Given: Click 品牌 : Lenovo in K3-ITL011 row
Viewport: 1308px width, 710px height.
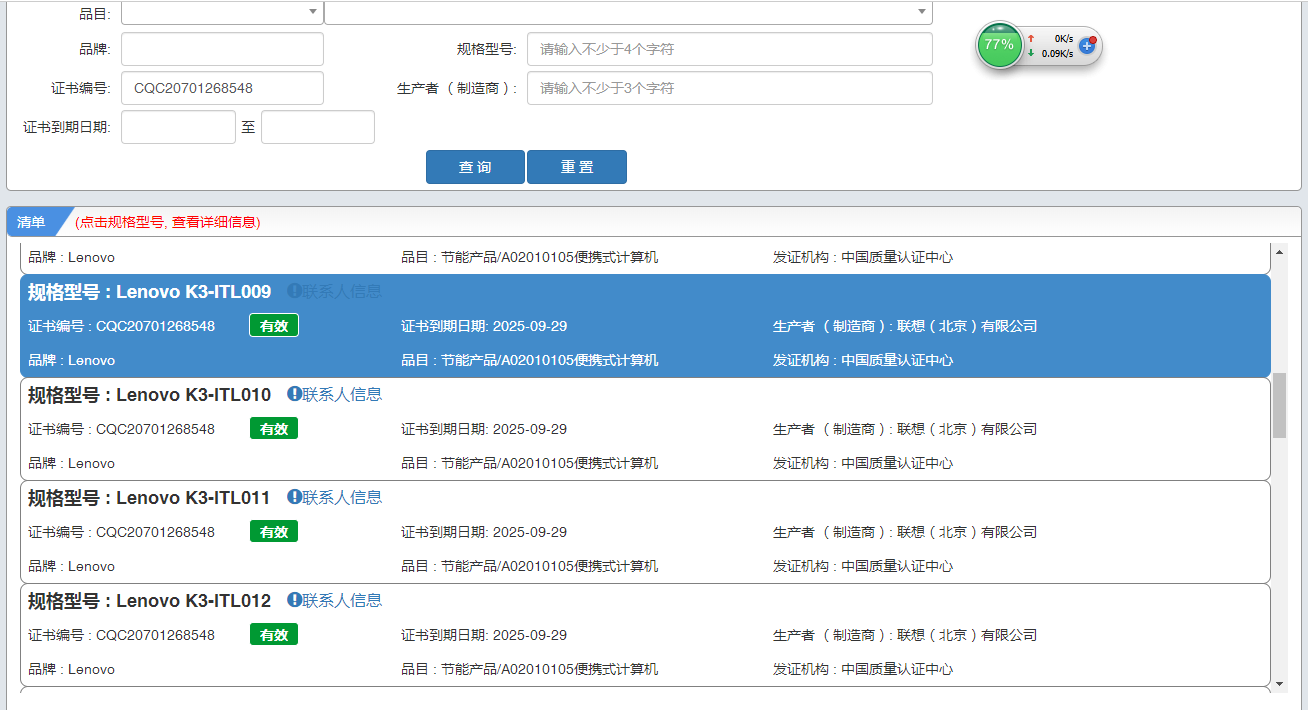Looking at the screenshot, I should (71, 566).
